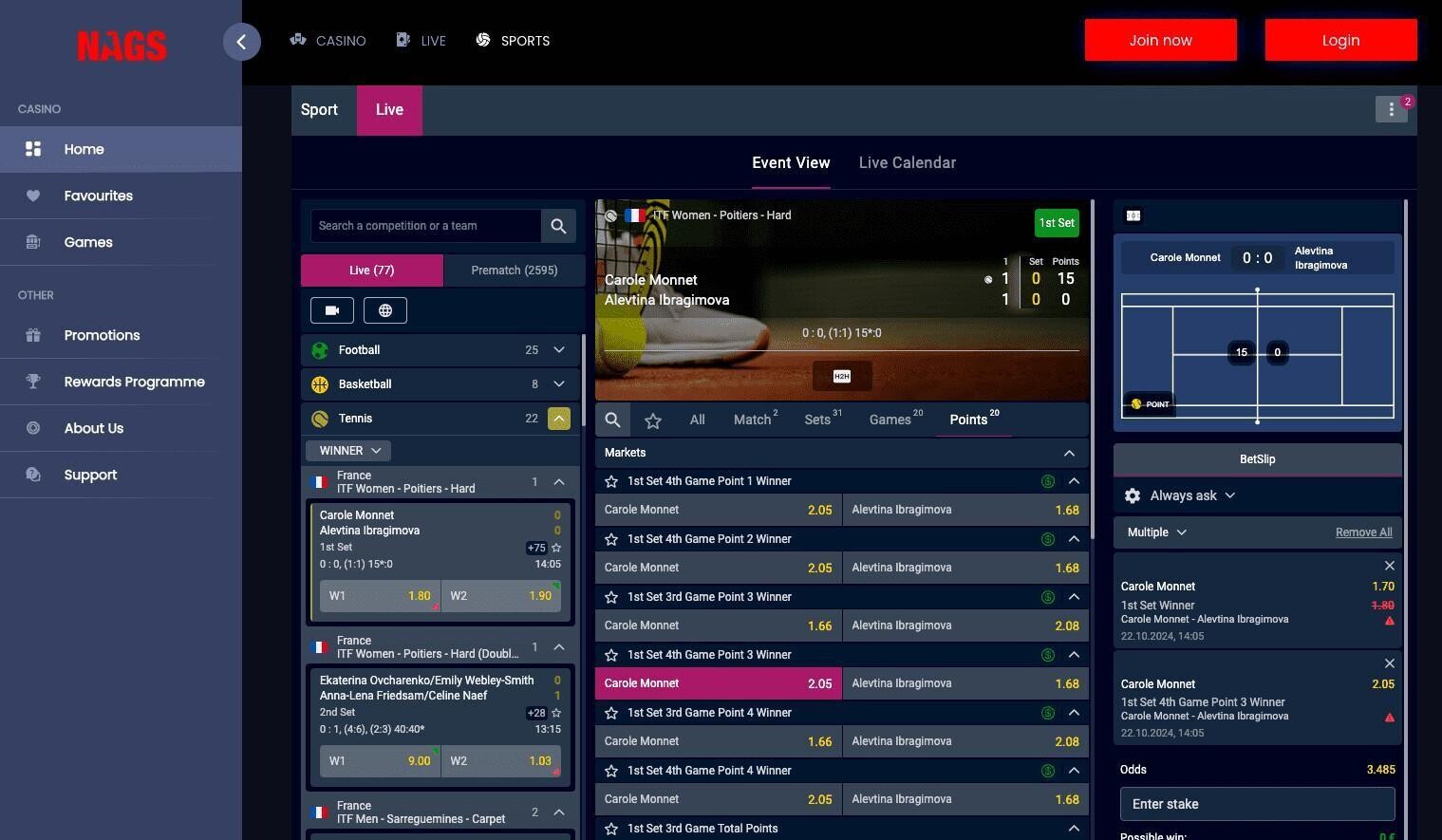This screenshot has width=1442, height=840.
Task: Expand the Football sport list
Action: tap(559, 350)
